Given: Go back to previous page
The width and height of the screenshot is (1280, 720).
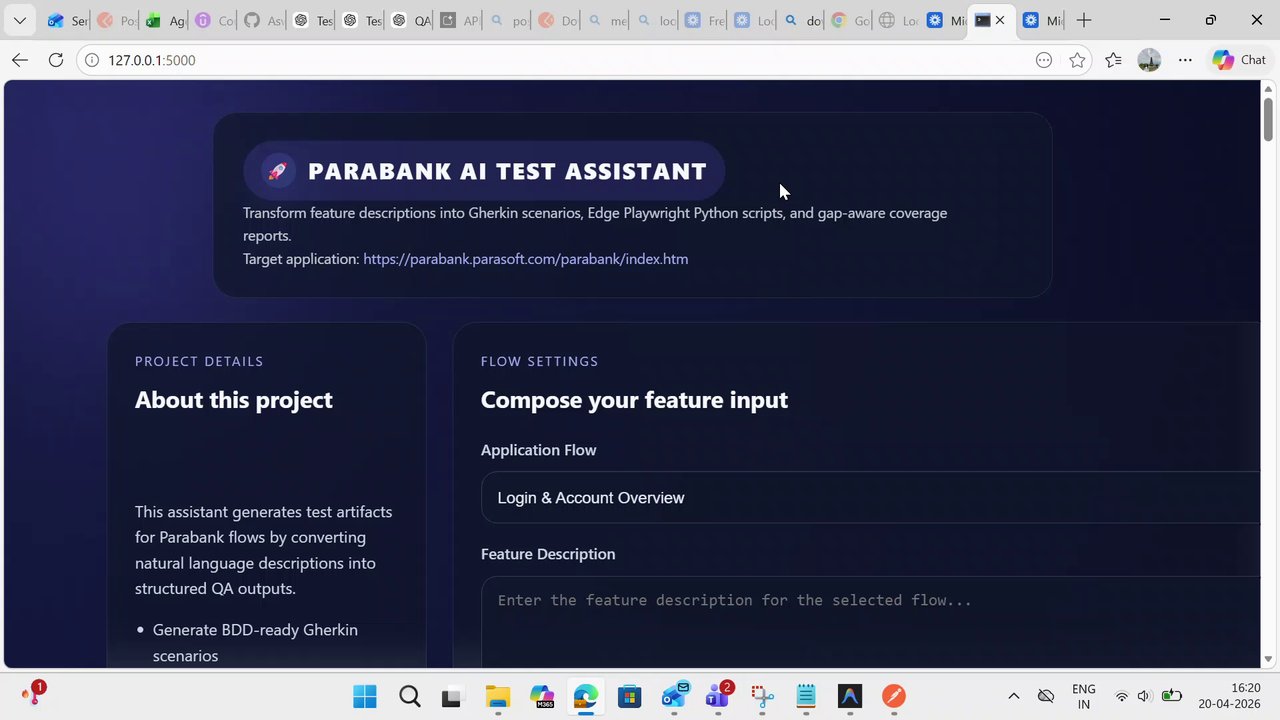Looking at the screenshot, I should (x=20, y=60).
